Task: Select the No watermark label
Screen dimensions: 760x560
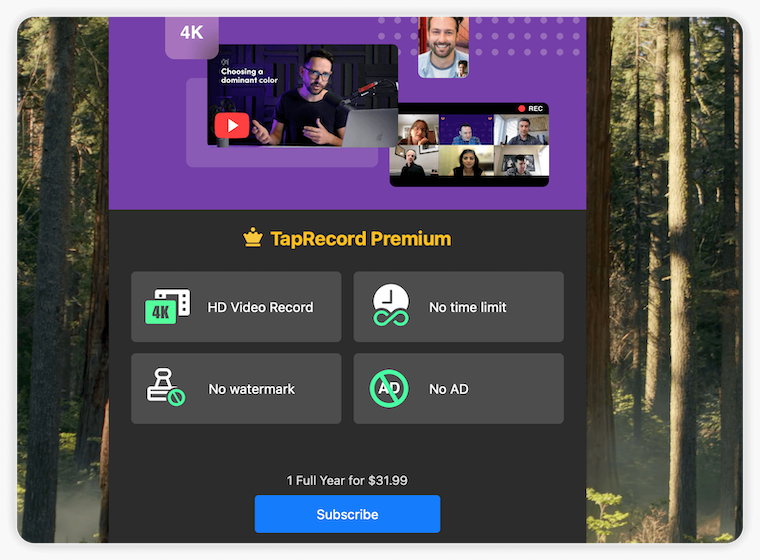Action: (251, 389)
